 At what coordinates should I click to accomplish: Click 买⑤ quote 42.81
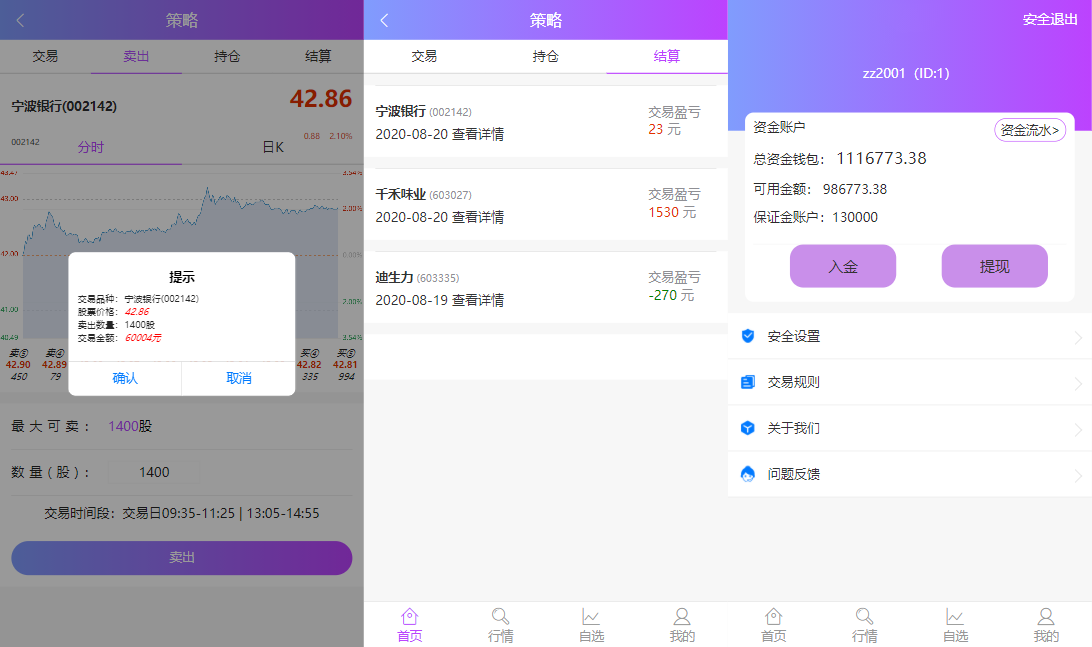click(345, 365)
